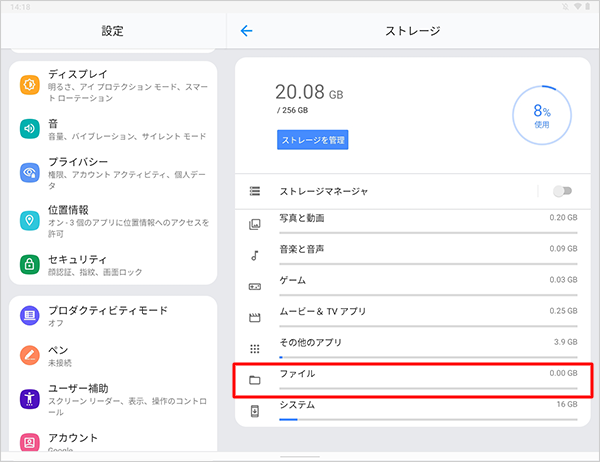
Task: Tap the other apps grid icon
Action: pos(255,349)
